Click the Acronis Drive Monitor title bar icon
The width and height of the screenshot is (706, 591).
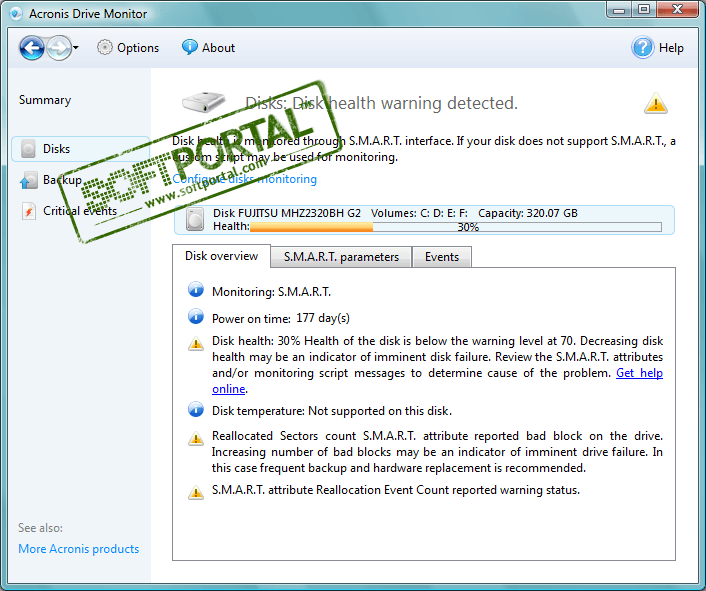click(x=16, y=14)
